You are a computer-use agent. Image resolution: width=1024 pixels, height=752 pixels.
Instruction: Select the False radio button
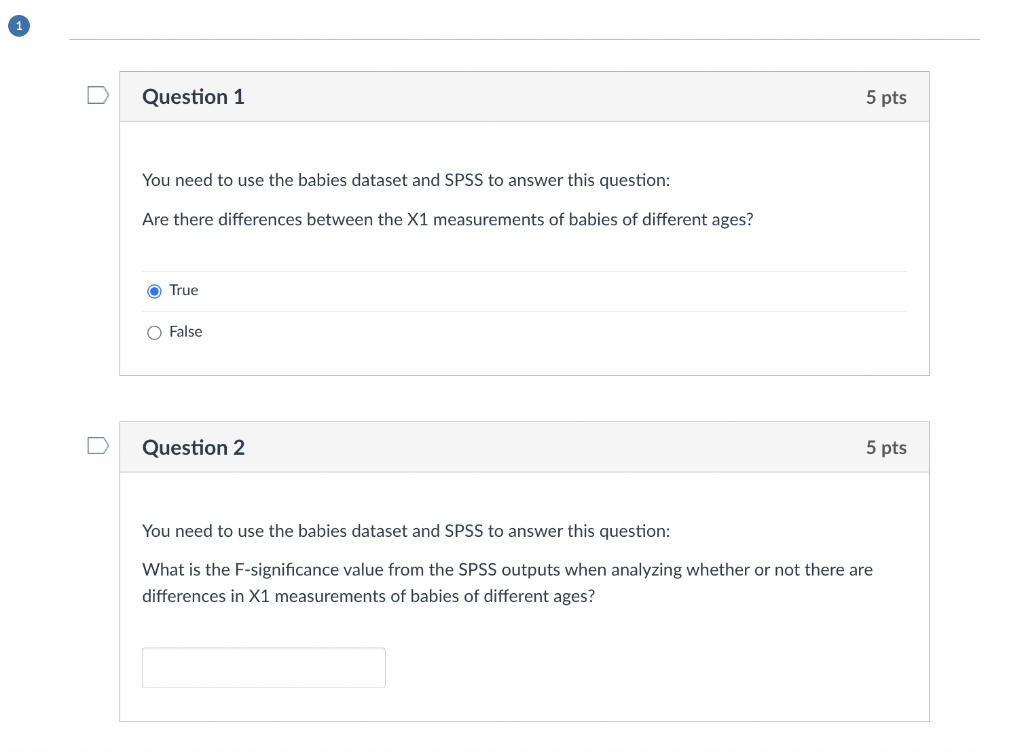(154, 331)
